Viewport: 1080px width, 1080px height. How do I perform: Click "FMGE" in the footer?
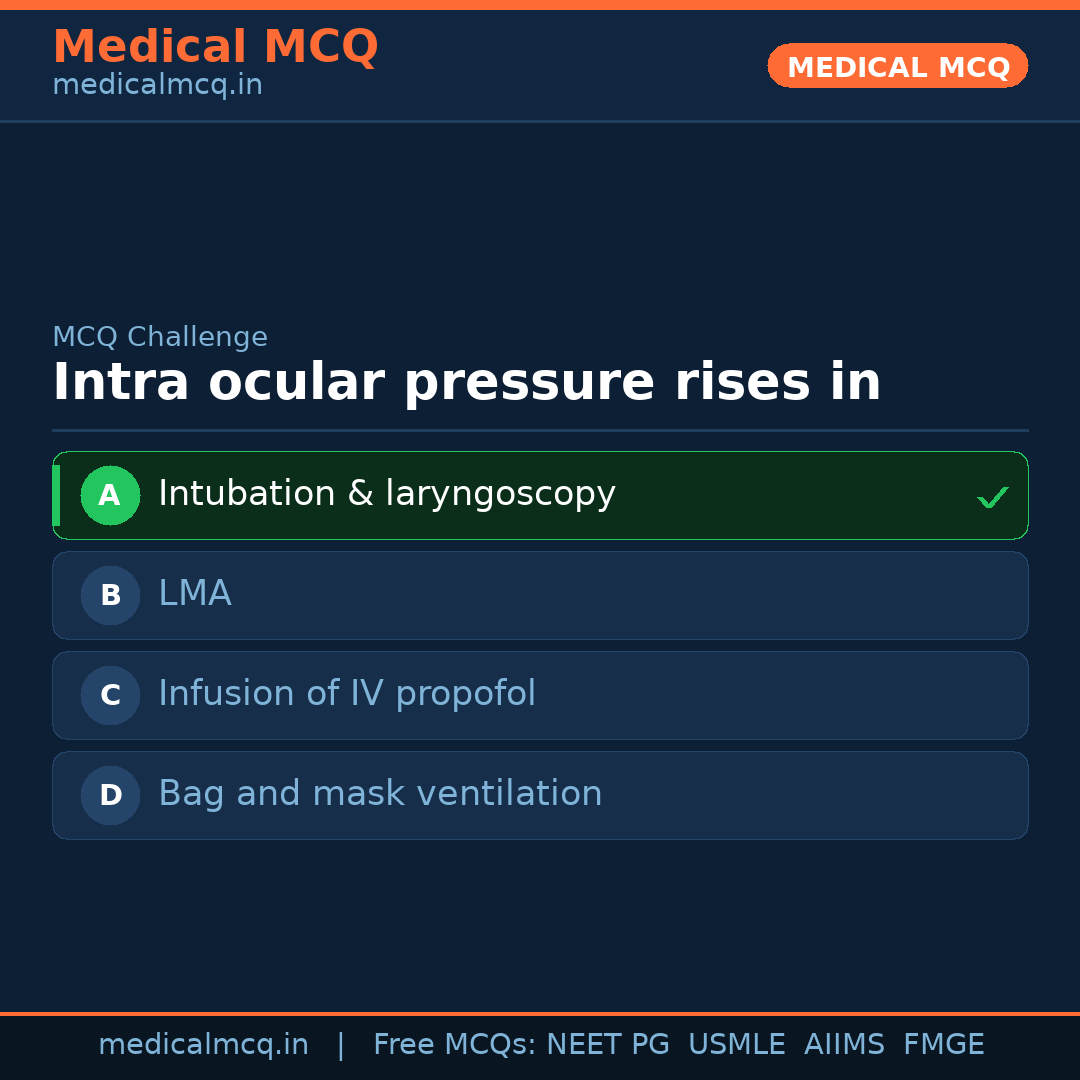(943, 1045)
